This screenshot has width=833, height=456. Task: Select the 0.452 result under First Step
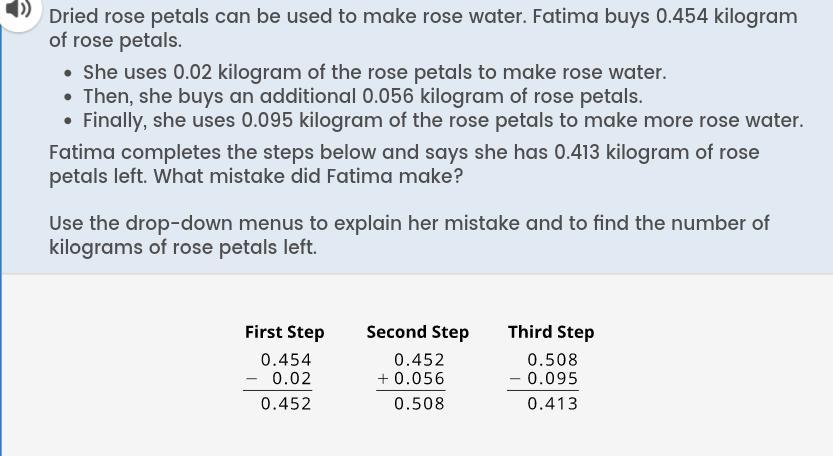[x=285, y=404]
